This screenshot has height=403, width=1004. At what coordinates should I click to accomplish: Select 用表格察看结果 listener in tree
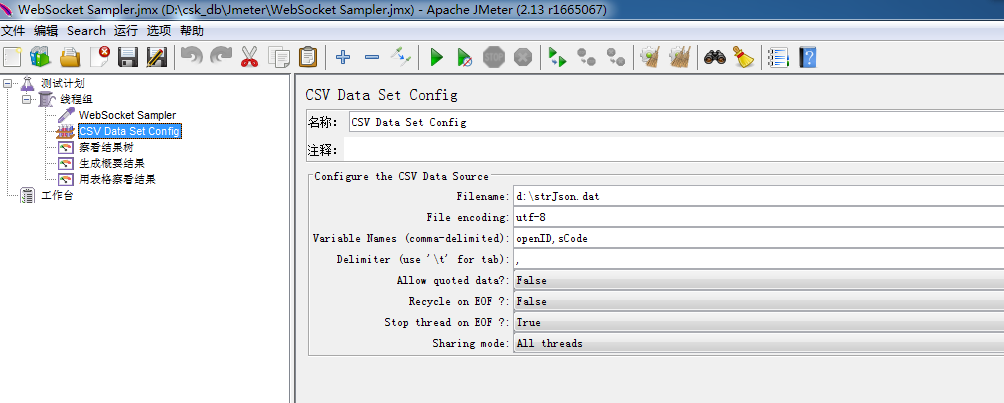pyautogui.click(x=117, y=179)
